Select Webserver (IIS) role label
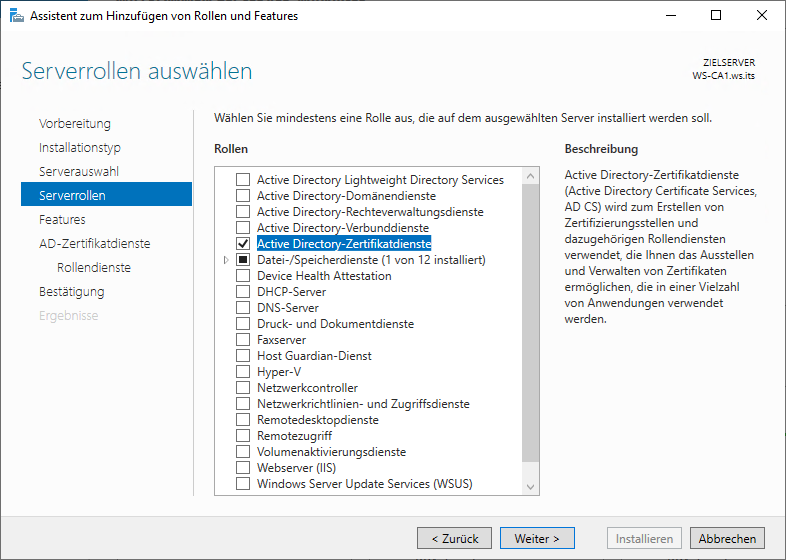The height and width of the screenshot is (560, 786). 296,468
